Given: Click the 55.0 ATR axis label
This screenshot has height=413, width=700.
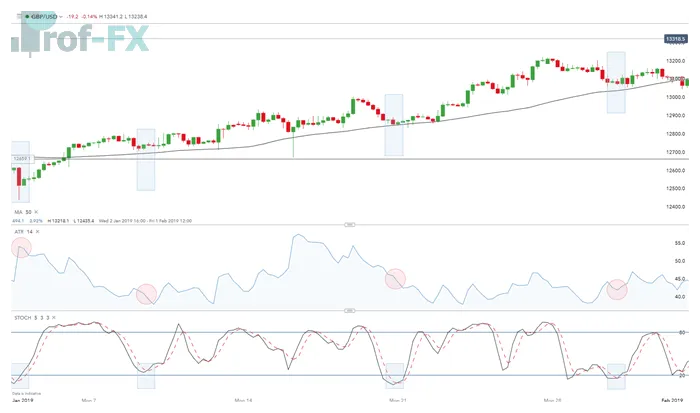Looking at the screenshot, I should [679, 243].
